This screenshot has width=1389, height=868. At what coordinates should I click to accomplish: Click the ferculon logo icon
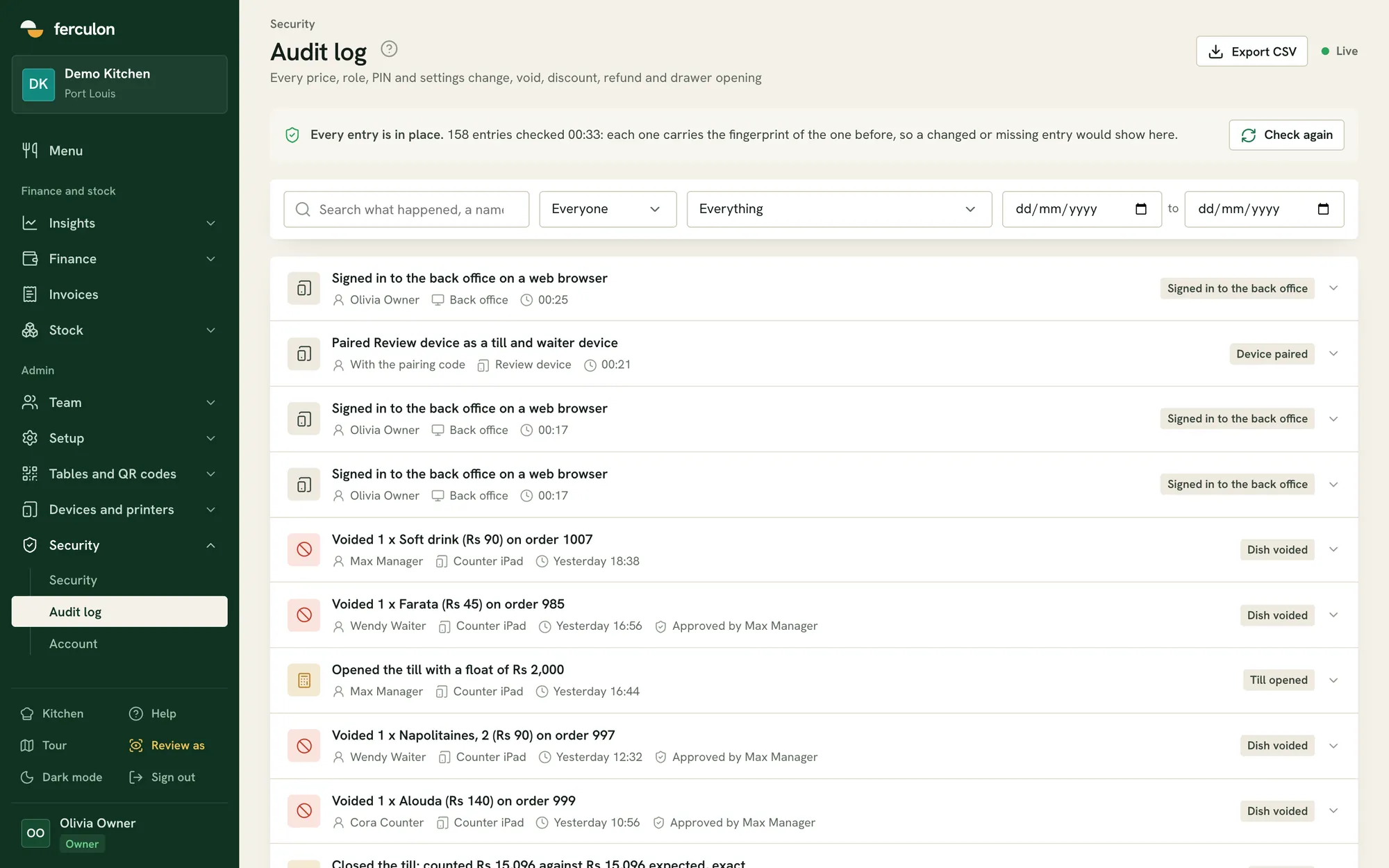coord(32,28)
